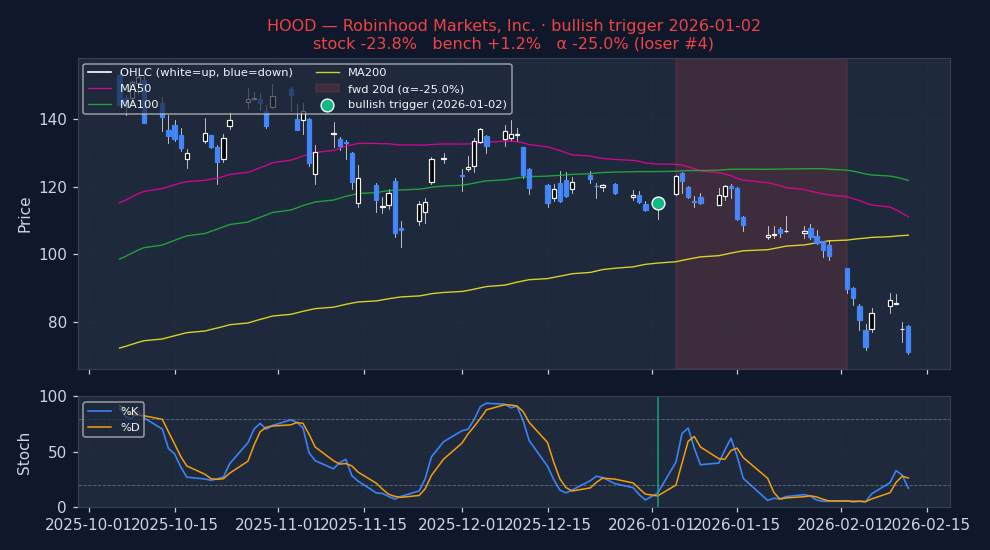This screenshot has width=990, height=550.
Task: Click the 140 price axis tick label
Action: tap(54, 119)
